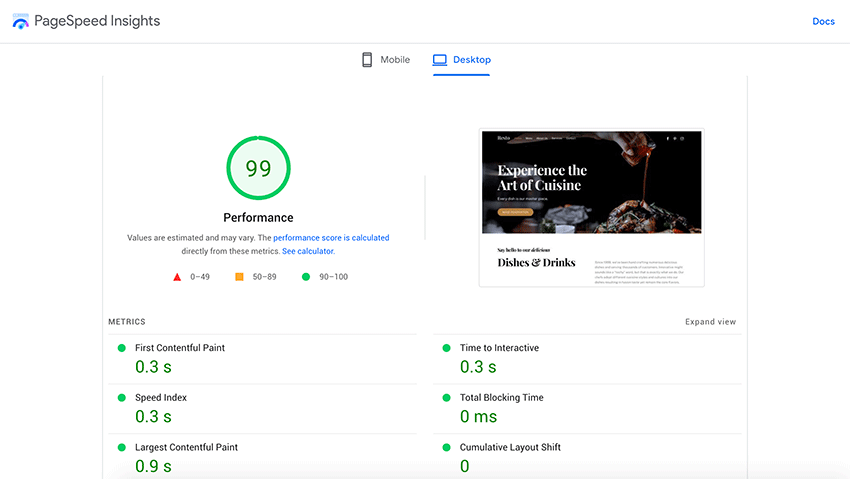Click green dot beside Time to Interactive

(x=446, y=348)
